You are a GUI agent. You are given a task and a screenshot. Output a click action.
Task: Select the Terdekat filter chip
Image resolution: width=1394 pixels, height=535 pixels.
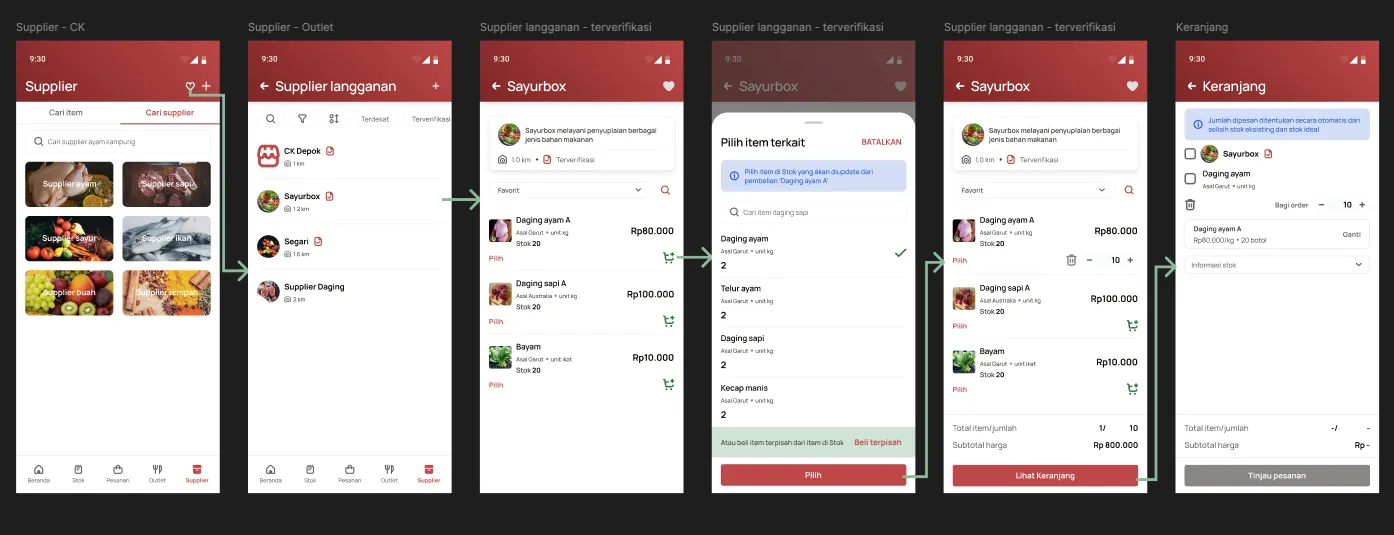pyautogui.click(x=375, y=119)
